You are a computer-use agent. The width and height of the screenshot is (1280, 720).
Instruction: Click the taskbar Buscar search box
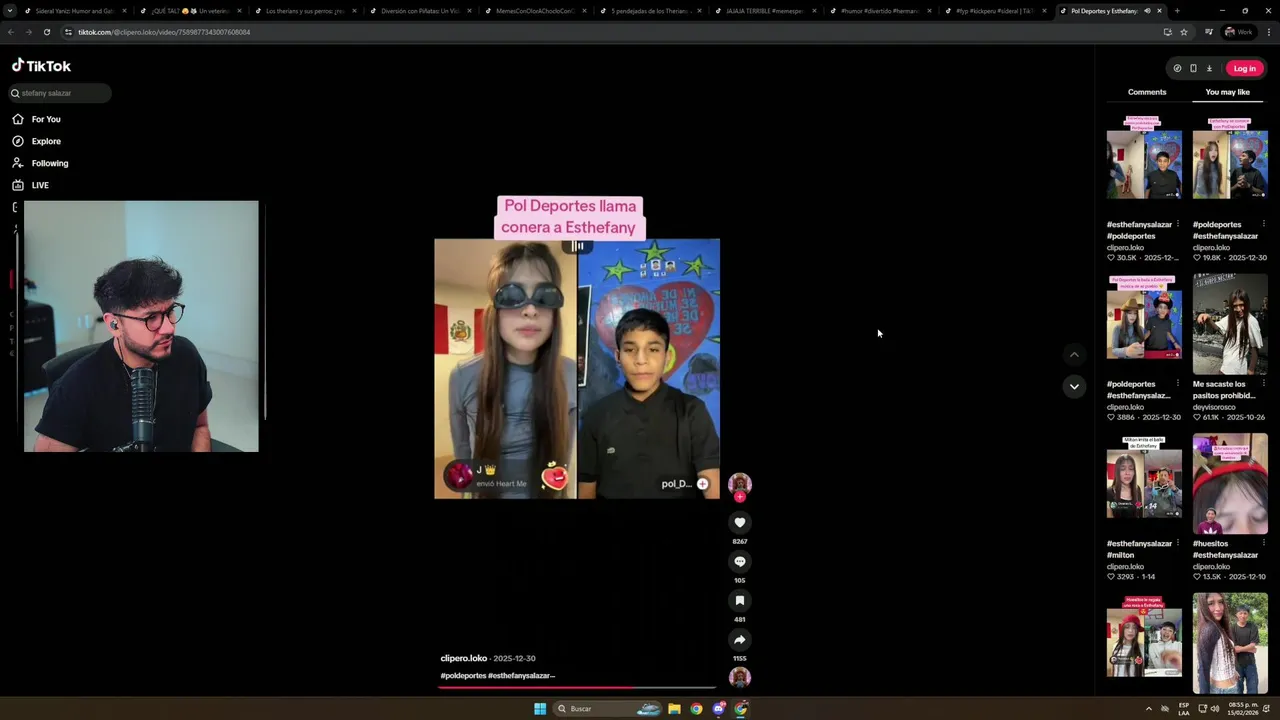pos(607,708)
